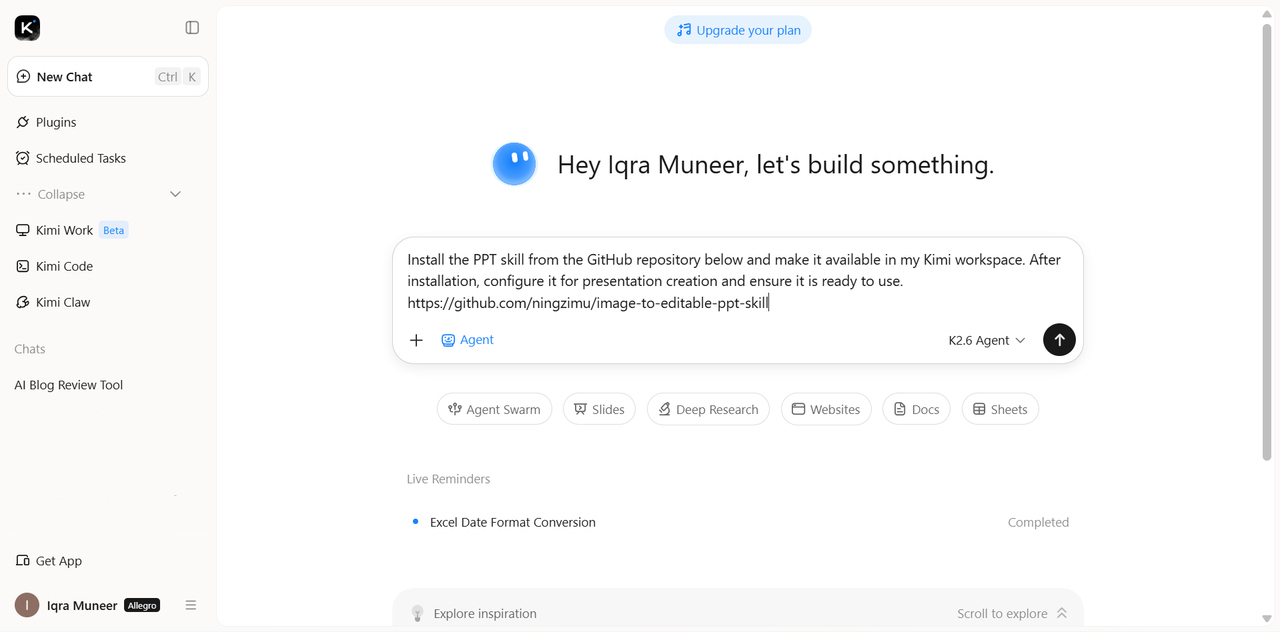Open the account hamburger menu icon
Screen dimensions: 1280x632
[x=191, y=605]
